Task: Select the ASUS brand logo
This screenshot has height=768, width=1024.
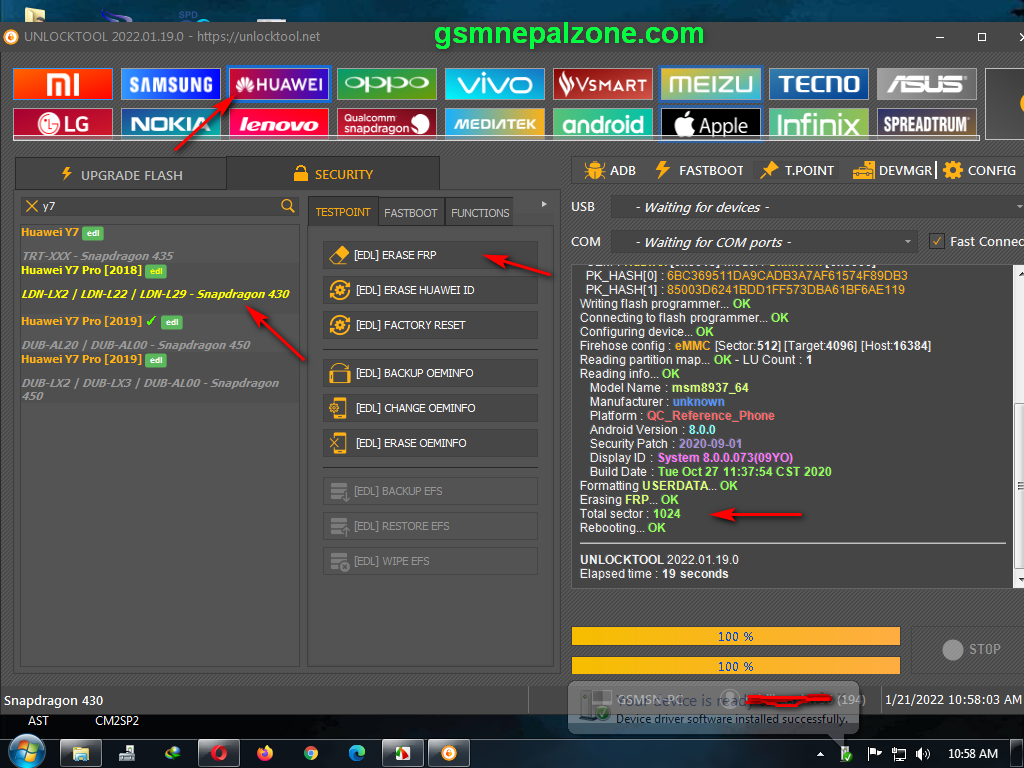Action: coord(927,84)
